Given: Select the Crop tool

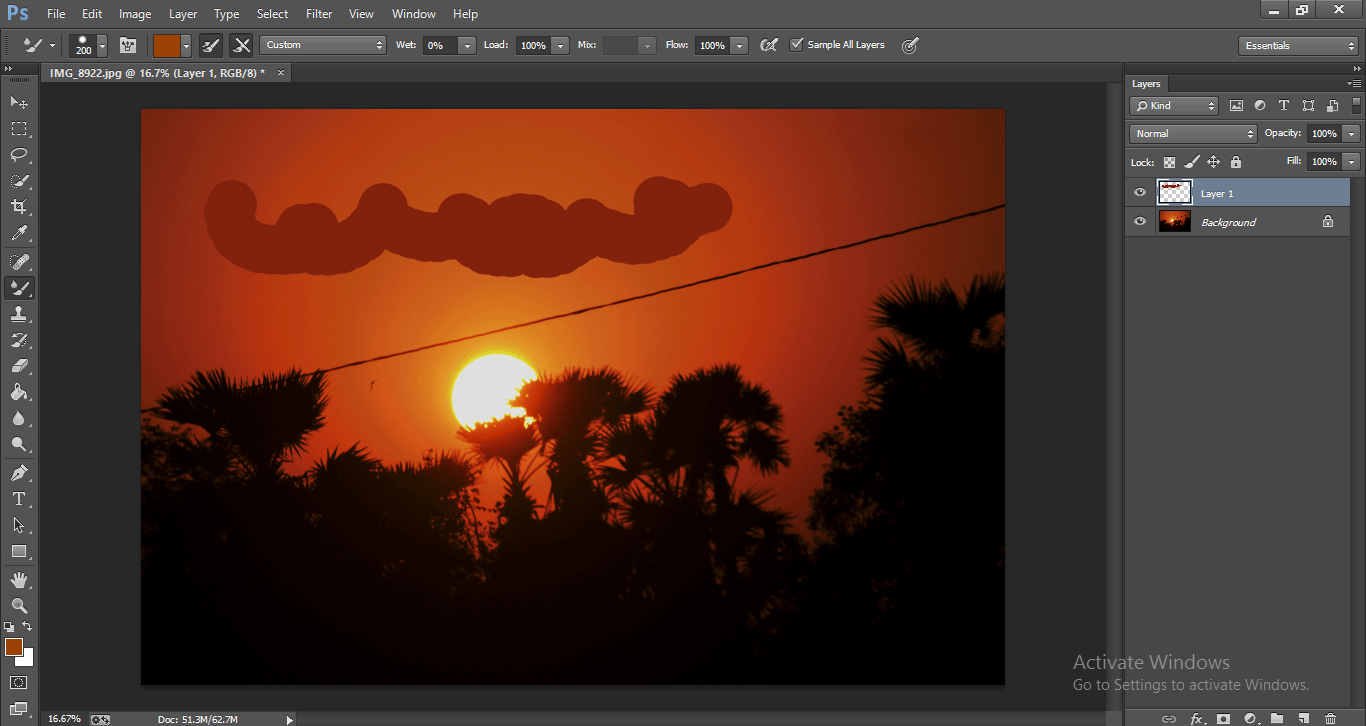Looking at the screenshot, I should click(x=19, y=207).
